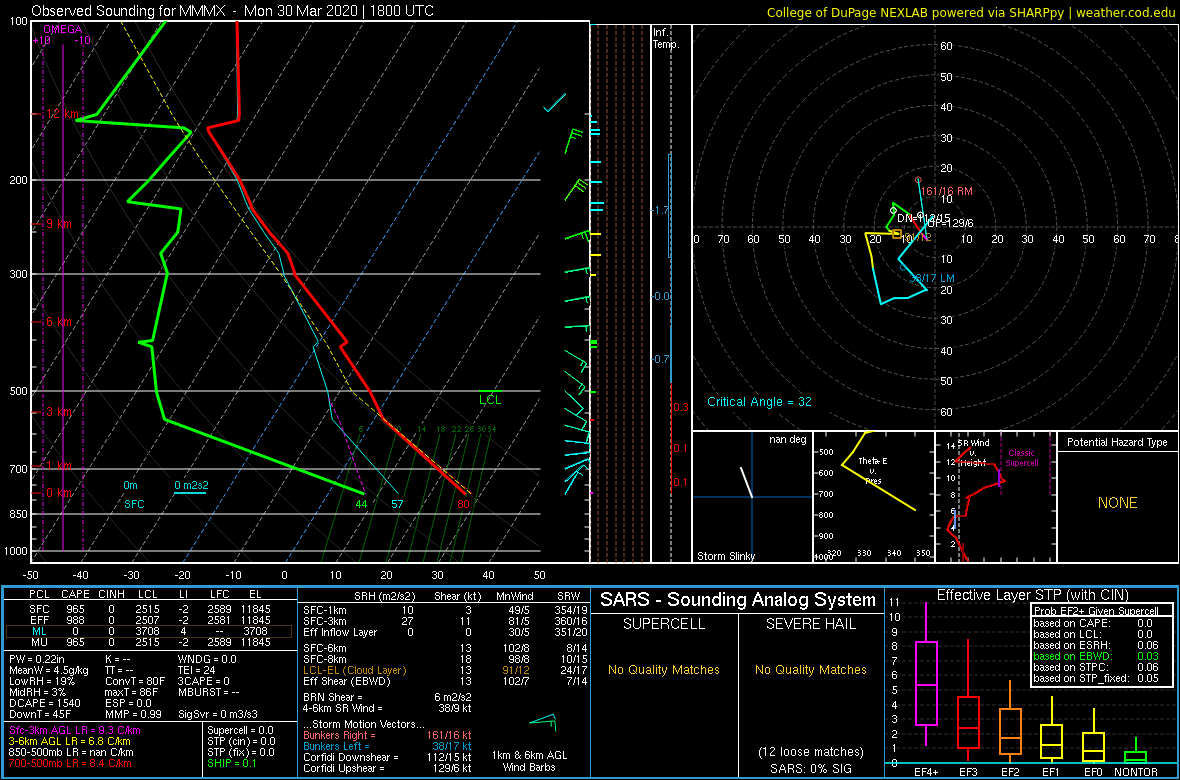
Task: Click the "Potential Hazard Type" heading
Action: pos(1117,443)
